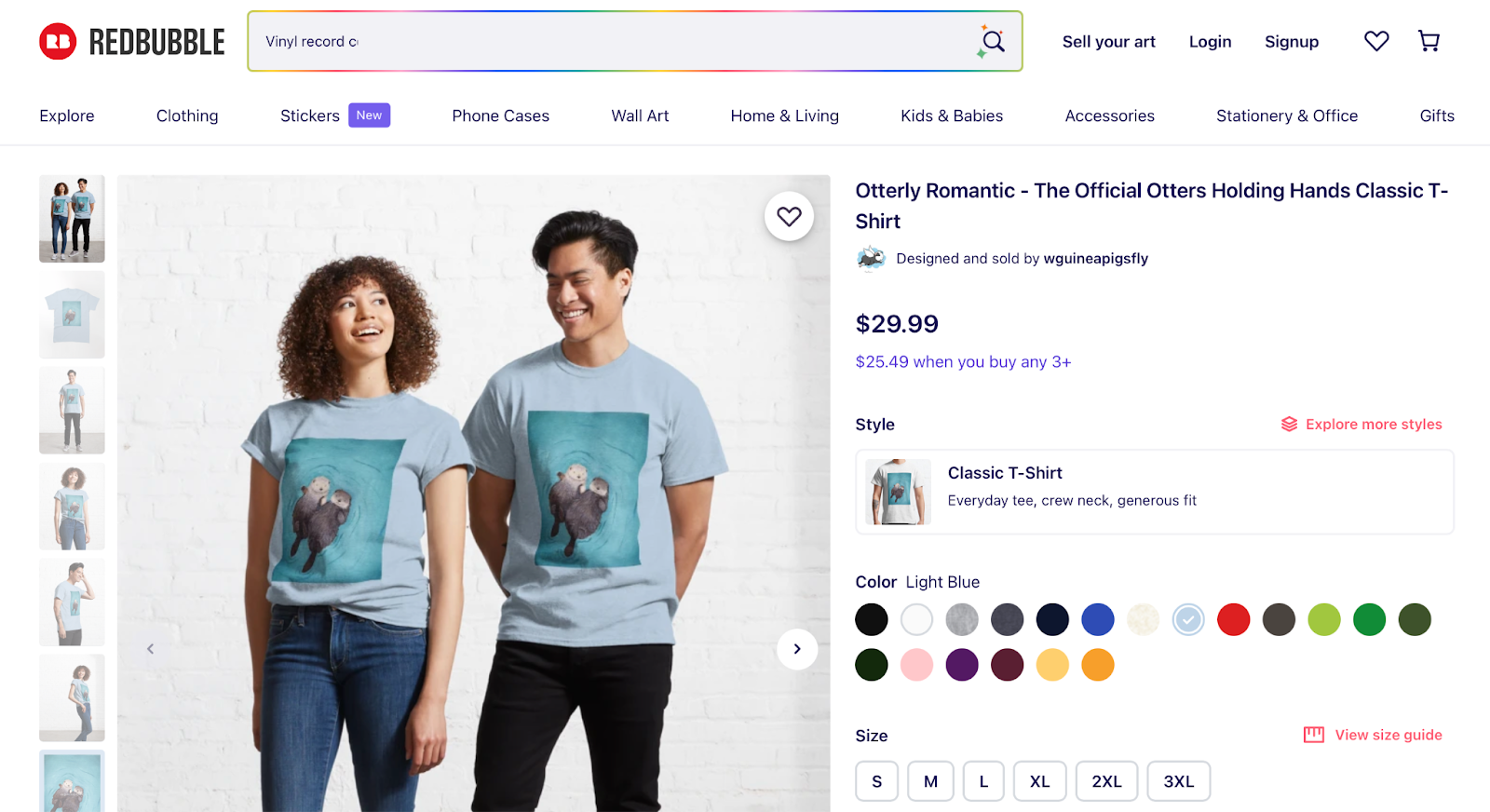1490x812 pixels.
Task: Favorite the product using the heart button
Action: pyautogui.click(x=789, y=216)
